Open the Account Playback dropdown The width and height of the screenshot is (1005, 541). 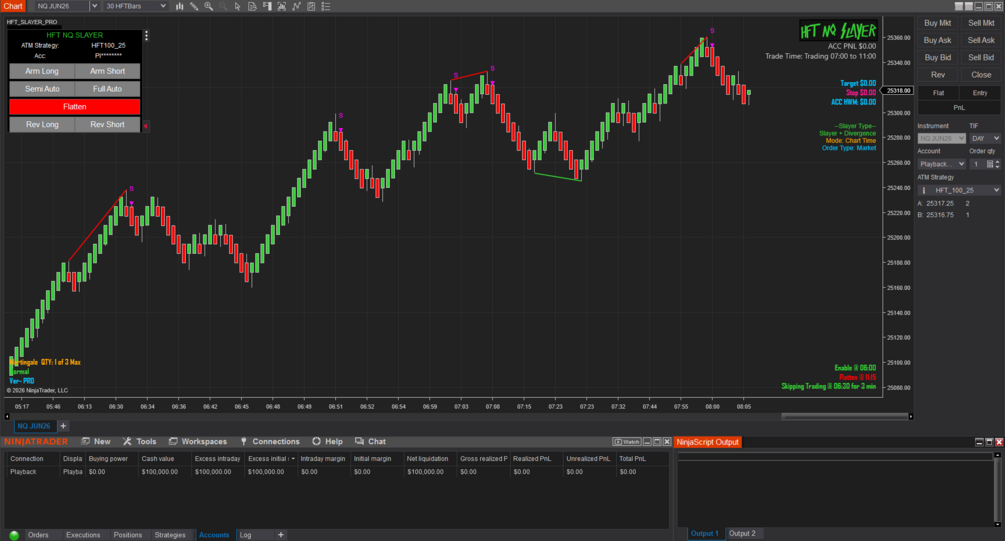942,164
